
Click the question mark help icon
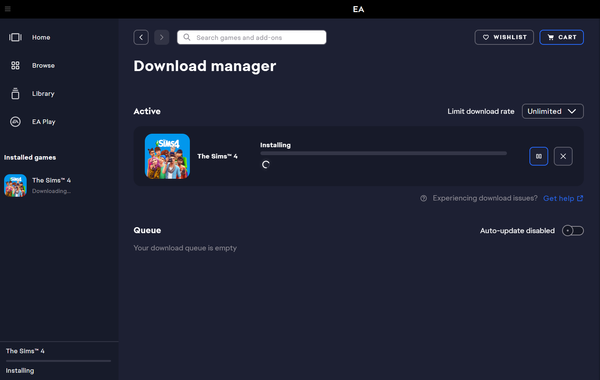point(423,198)
